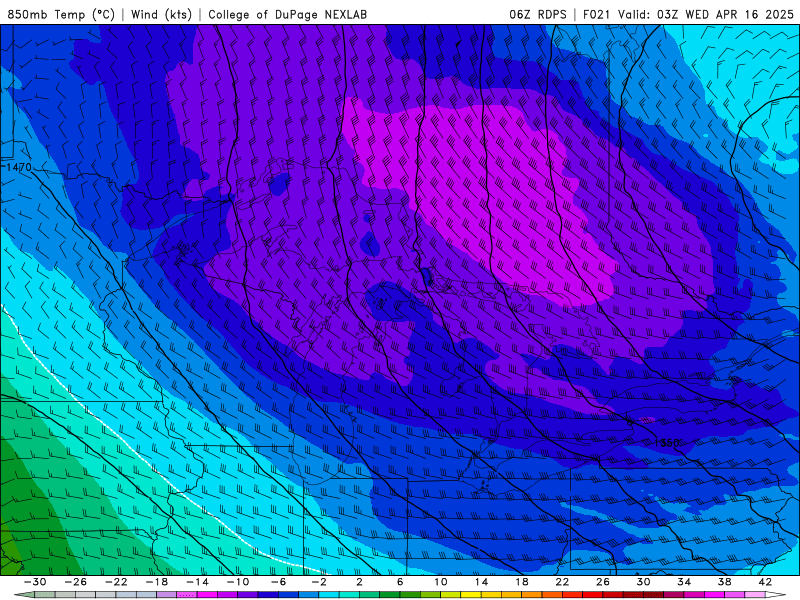Image resolution: width=800 pixels, height=600 pixels.
Task: Click the '-30' color scale label
Action: pos(35,582)
